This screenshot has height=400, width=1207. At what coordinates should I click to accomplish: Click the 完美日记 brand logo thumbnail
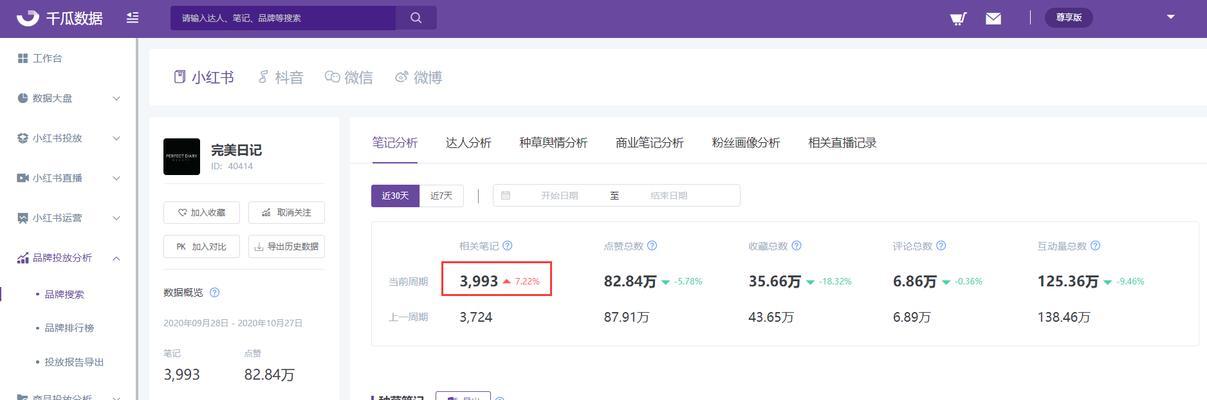point(182,156)
